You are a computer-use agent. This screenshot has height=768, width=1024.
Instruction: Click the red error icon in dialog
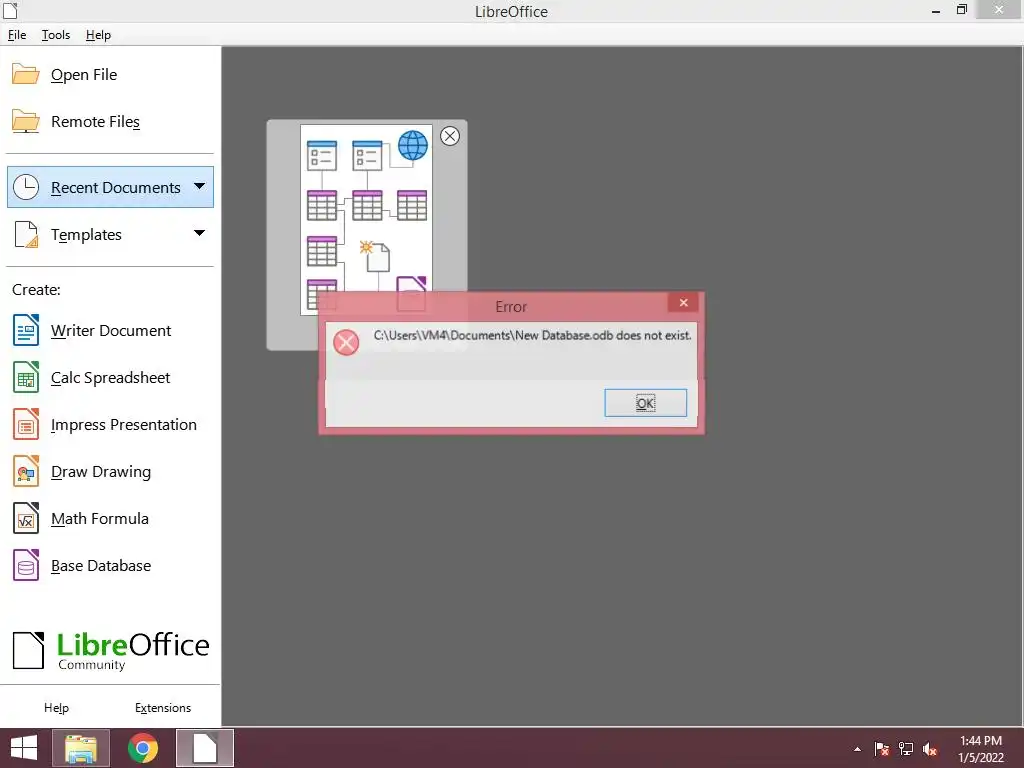[x=346, y=342]
